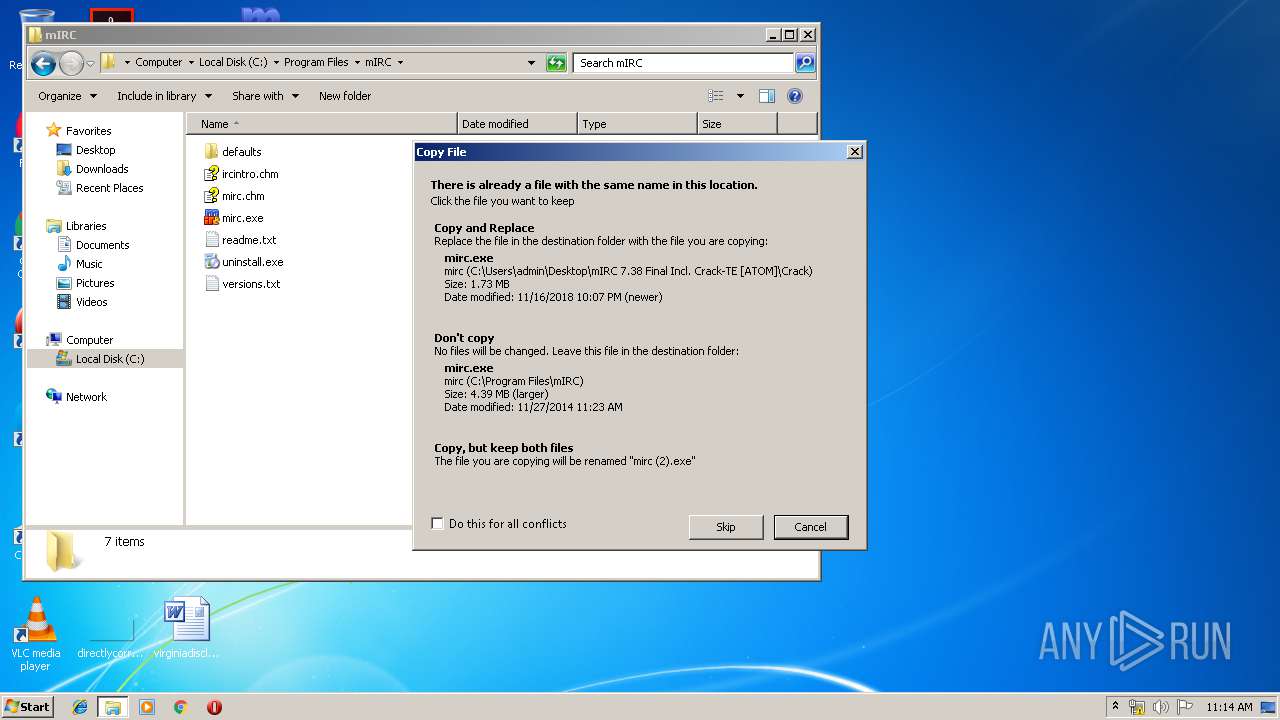Open Documents library in navigation pane

point(102,245)
